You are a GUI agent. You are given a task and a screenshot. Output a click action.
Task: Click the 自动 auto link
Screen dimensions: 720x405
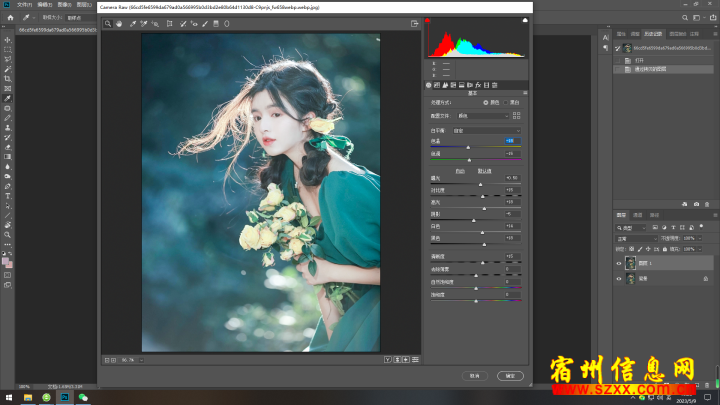(x=460, y=171)
